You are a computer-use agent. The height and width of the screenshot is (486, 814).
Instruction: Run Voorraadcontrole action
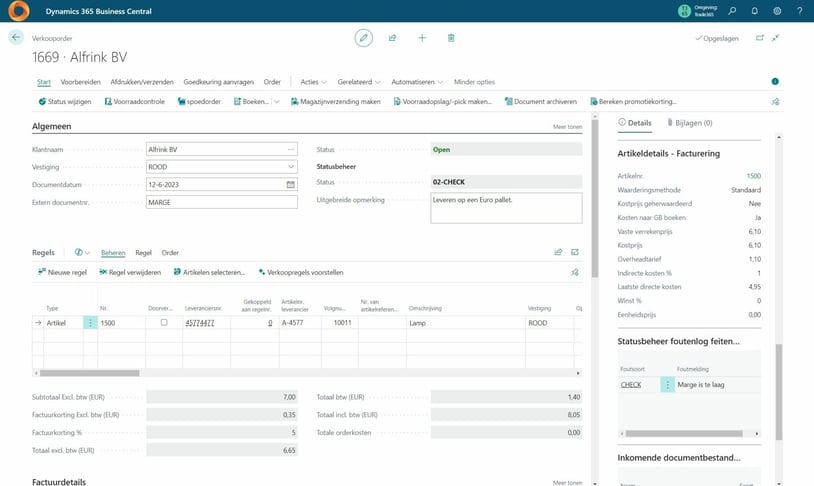[134, 102]
